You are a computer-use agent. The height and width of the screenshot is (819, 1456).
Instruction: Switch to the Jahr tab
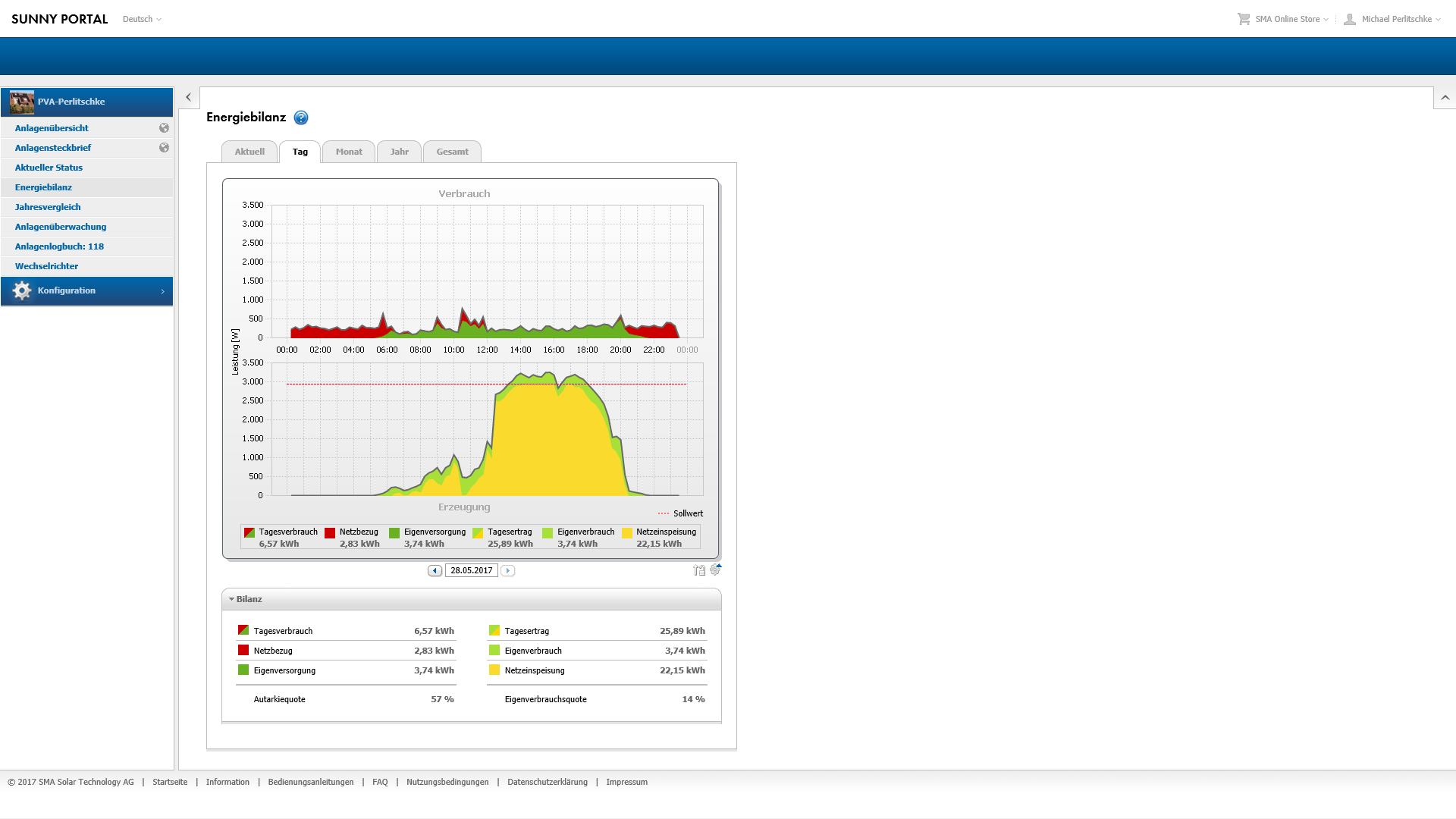pyautogui.click(x=399, y=152)
